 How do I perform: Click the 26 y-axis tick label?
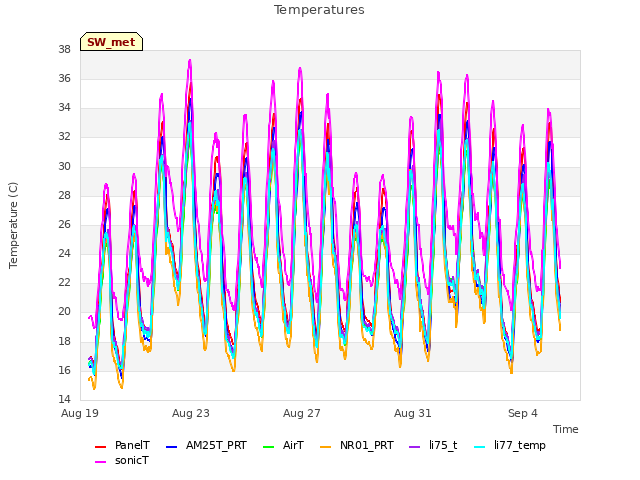pyautogui.click(x=64, y=224)
